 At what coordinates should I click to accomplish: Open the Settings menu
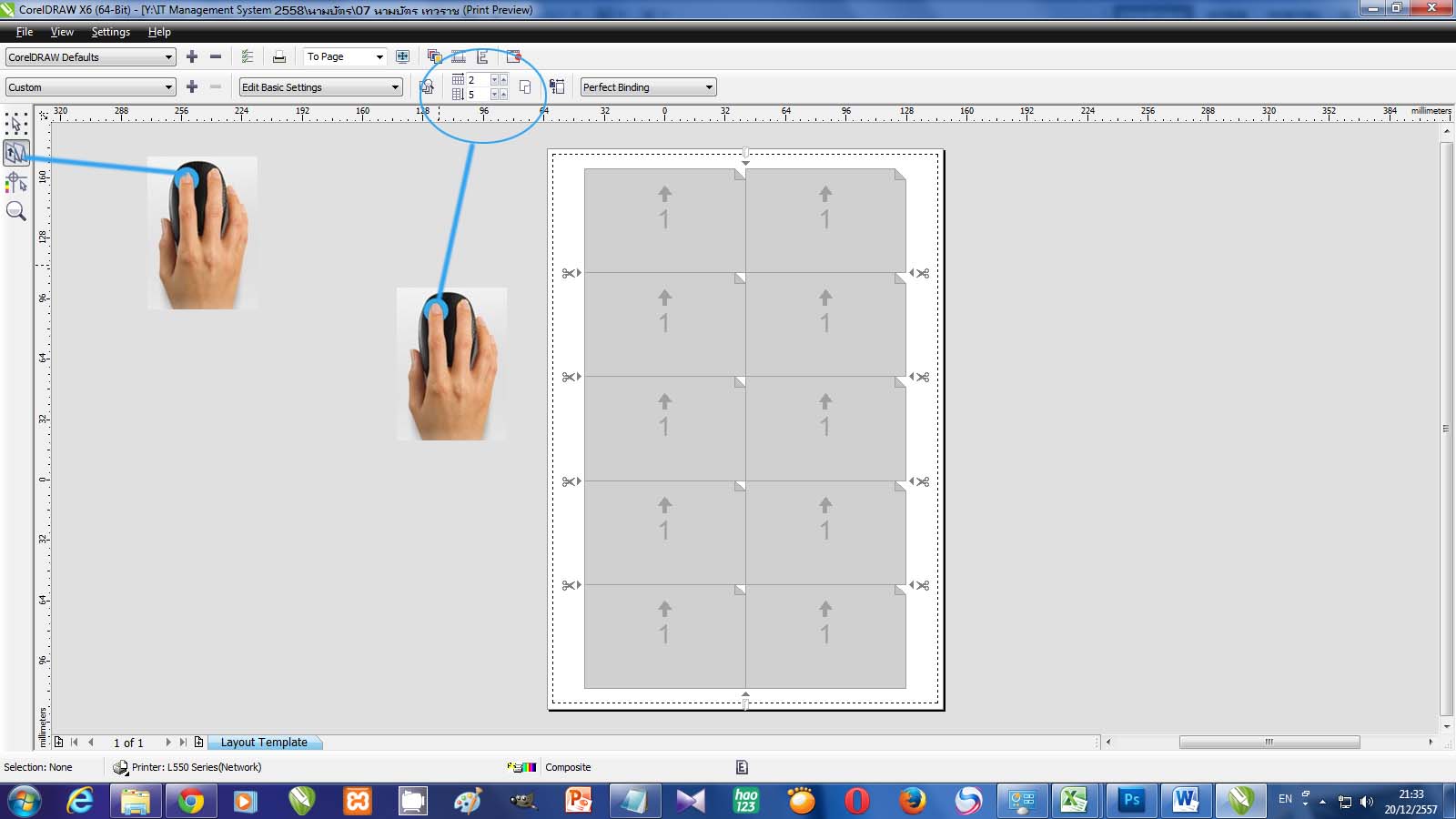(110, 32)
